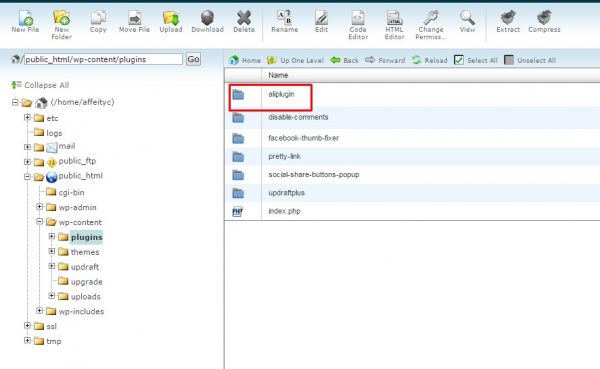This screenshot has height=369, width=600.
Task: Expand the public_ftp folder node
Action: pos(27,162)
